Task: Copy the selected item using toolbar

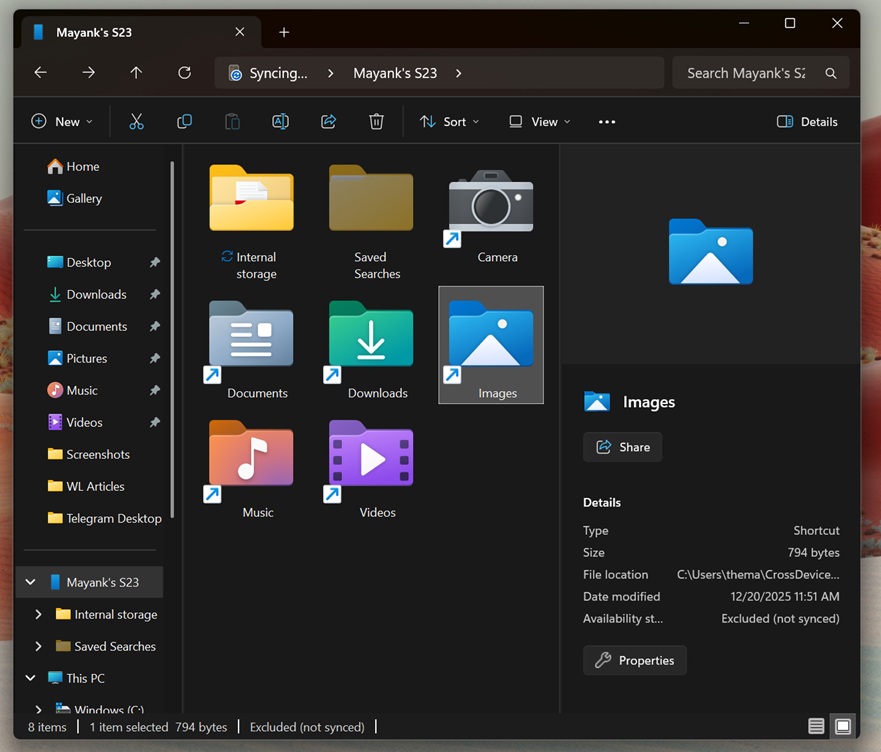Action: (x=184, y=121)
